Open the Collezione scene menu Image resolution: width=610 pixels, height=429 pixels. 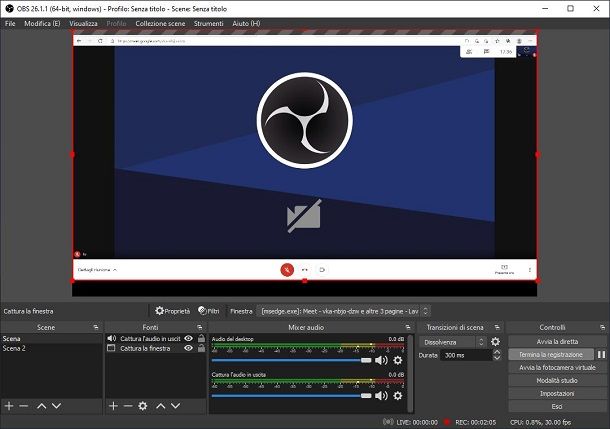point(160,23)
